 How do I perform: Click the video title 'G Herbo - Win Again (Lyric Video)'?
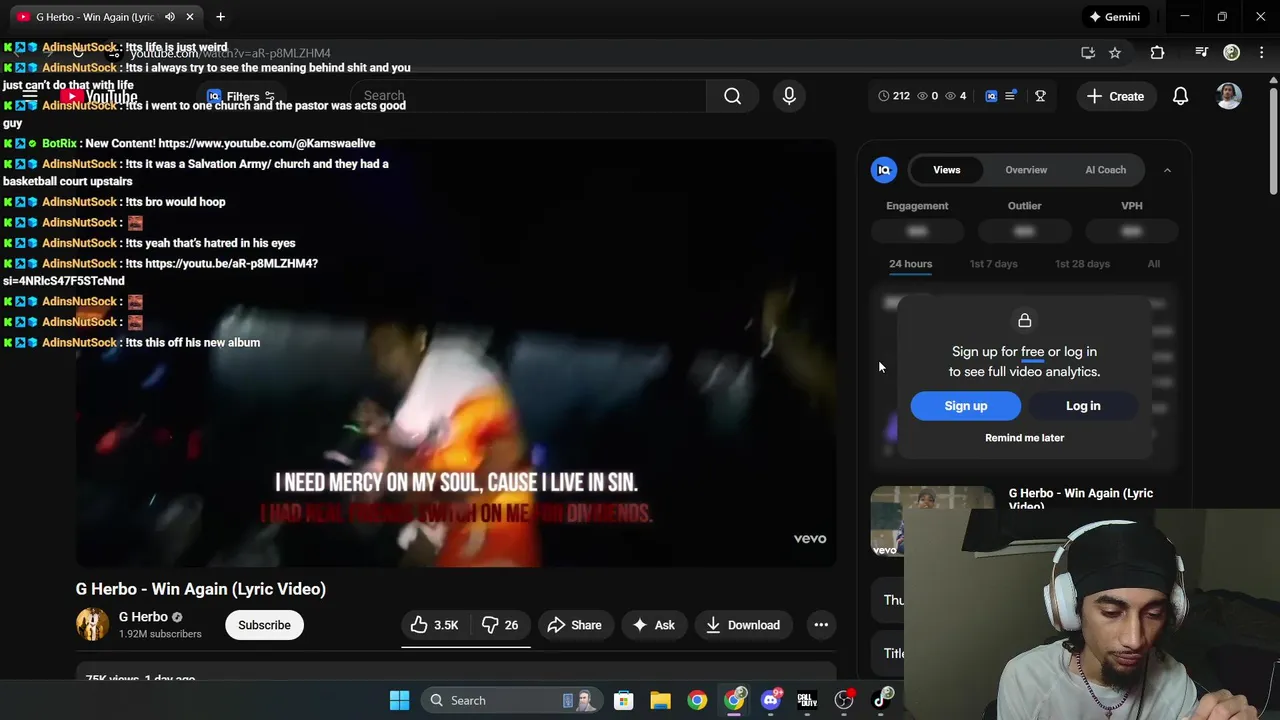(x=201, y=589)
